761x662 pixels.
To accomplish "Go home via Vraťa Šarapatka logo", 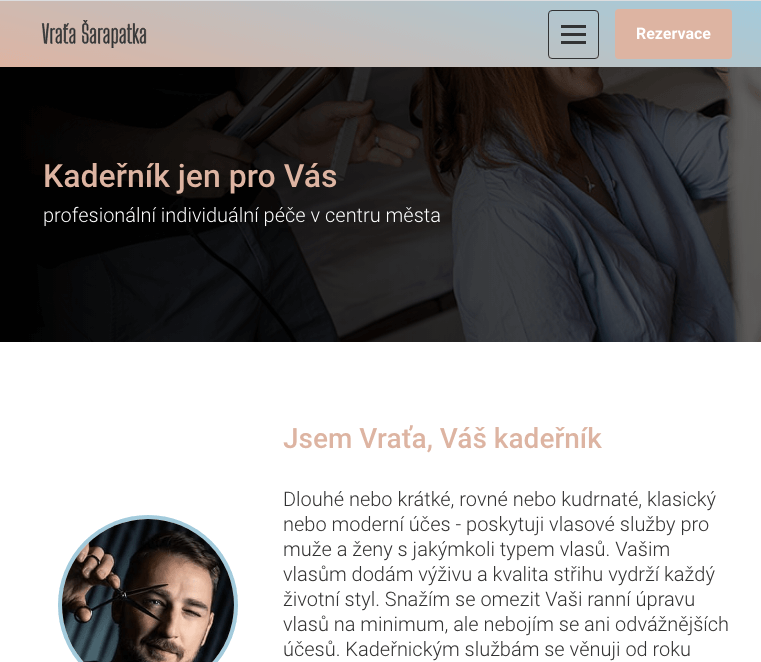I will coord(94,34).
